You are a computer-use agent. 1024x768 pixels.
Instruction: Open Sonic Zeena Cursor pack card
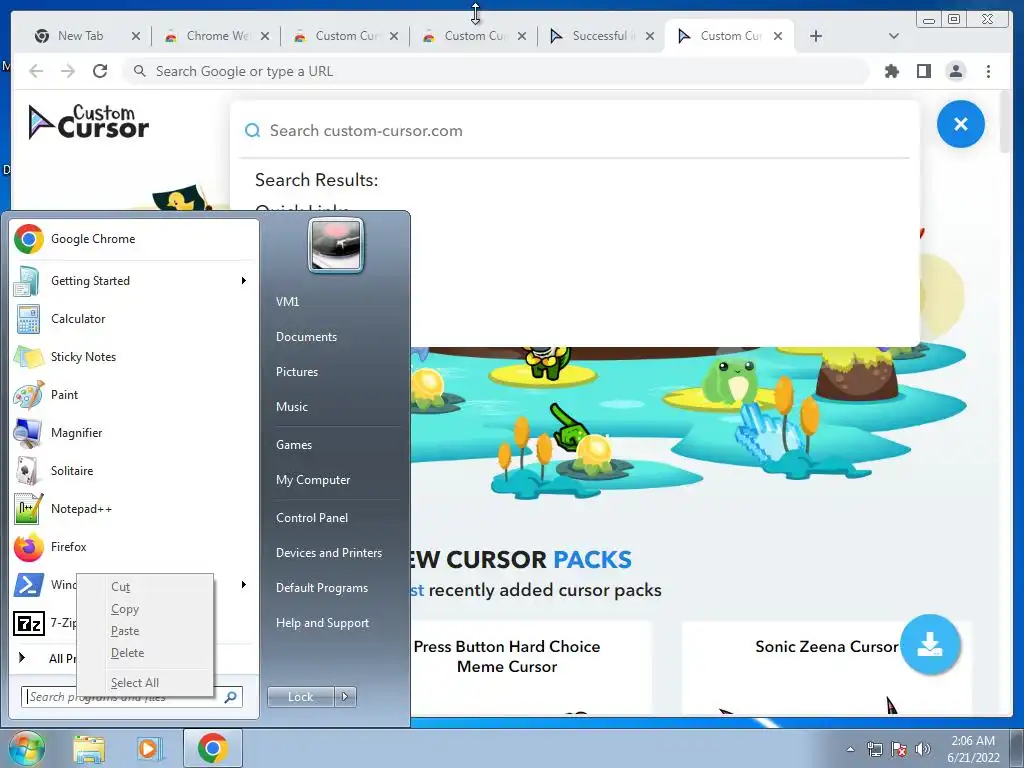826,667
